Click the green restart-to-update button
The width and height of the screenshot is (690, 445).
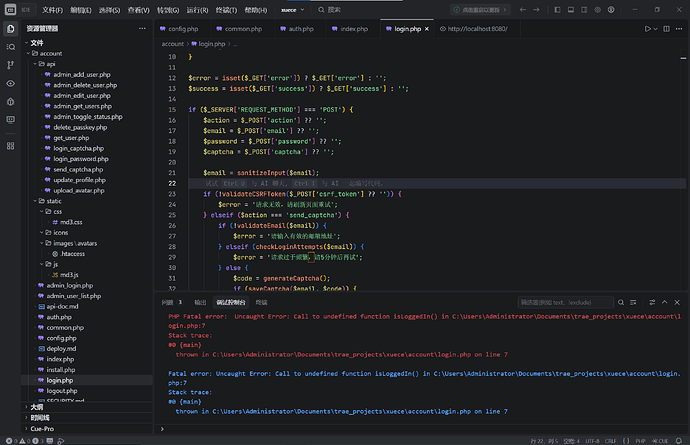pos(481,10)
